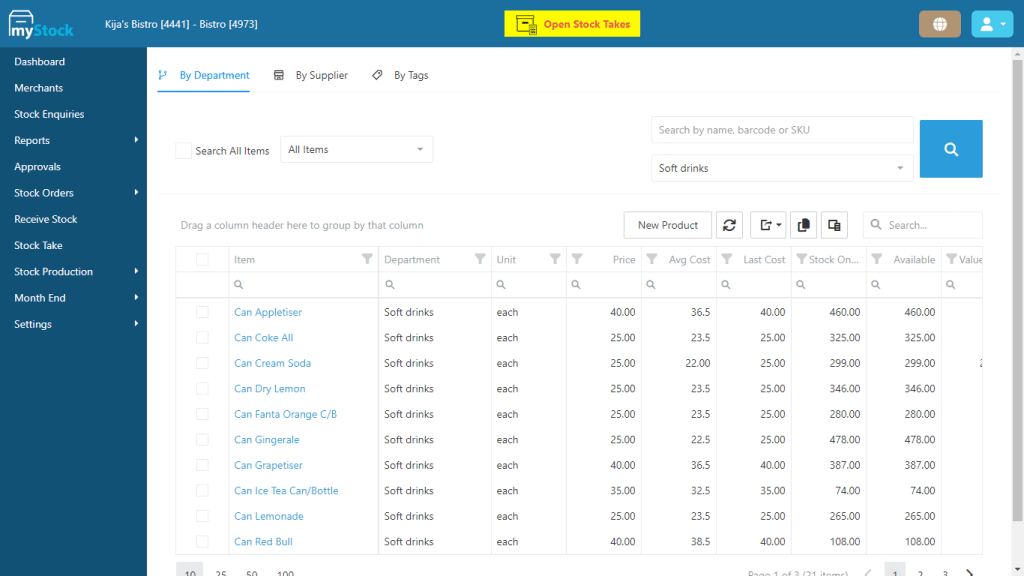Select the By Tags tab

pyautogui.click(x=409, y=75)
